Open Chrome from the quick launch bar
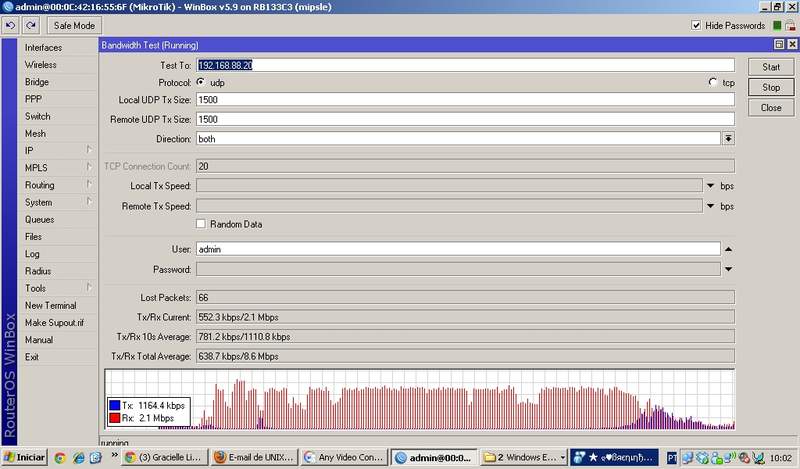 point(60,457)
